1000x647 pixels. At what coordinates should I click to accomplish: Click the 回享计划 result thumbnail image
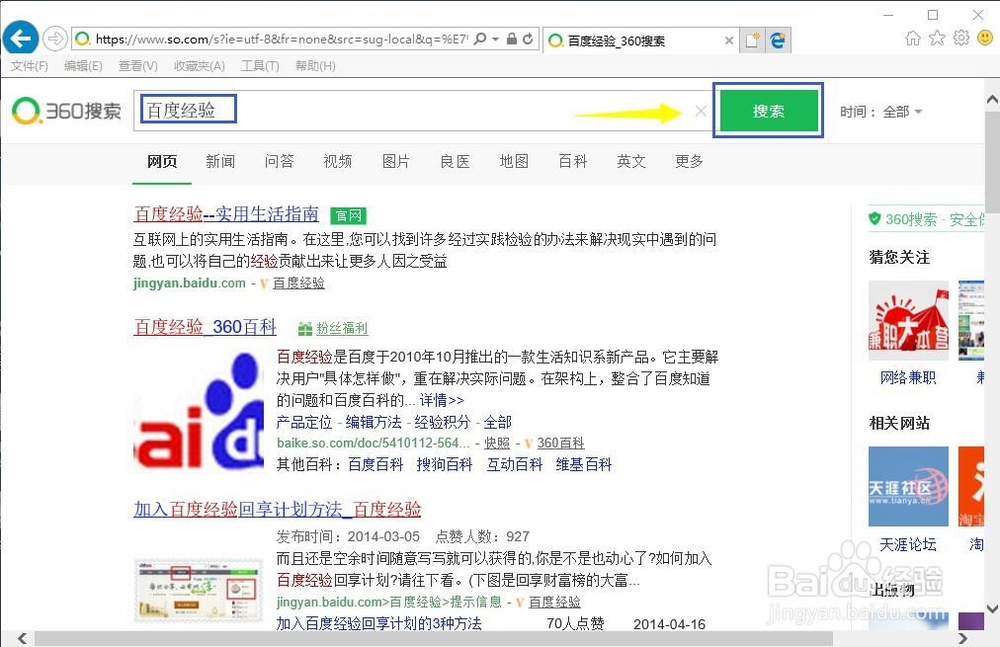pos(198,590)
